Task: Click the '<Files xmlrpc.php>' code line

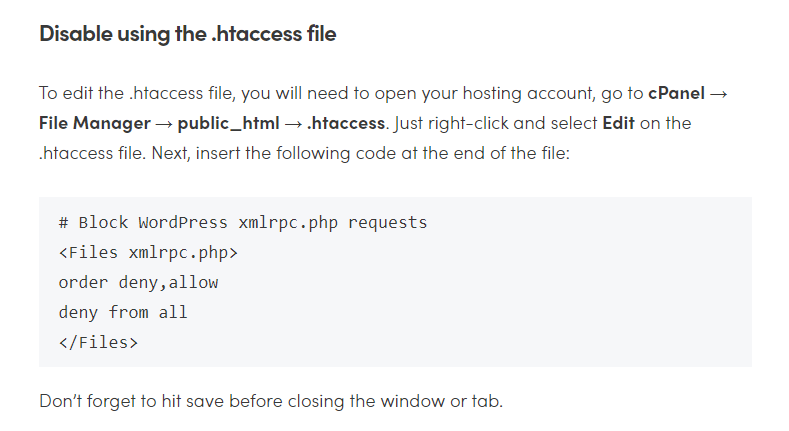Action: pyautogui.click(x=148, y=252)
